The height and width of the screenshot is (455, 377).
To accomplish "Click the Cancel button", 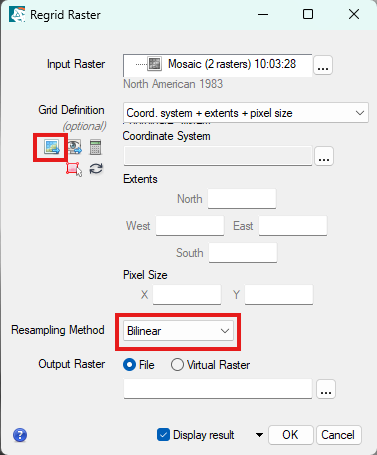I will point(338,435).
